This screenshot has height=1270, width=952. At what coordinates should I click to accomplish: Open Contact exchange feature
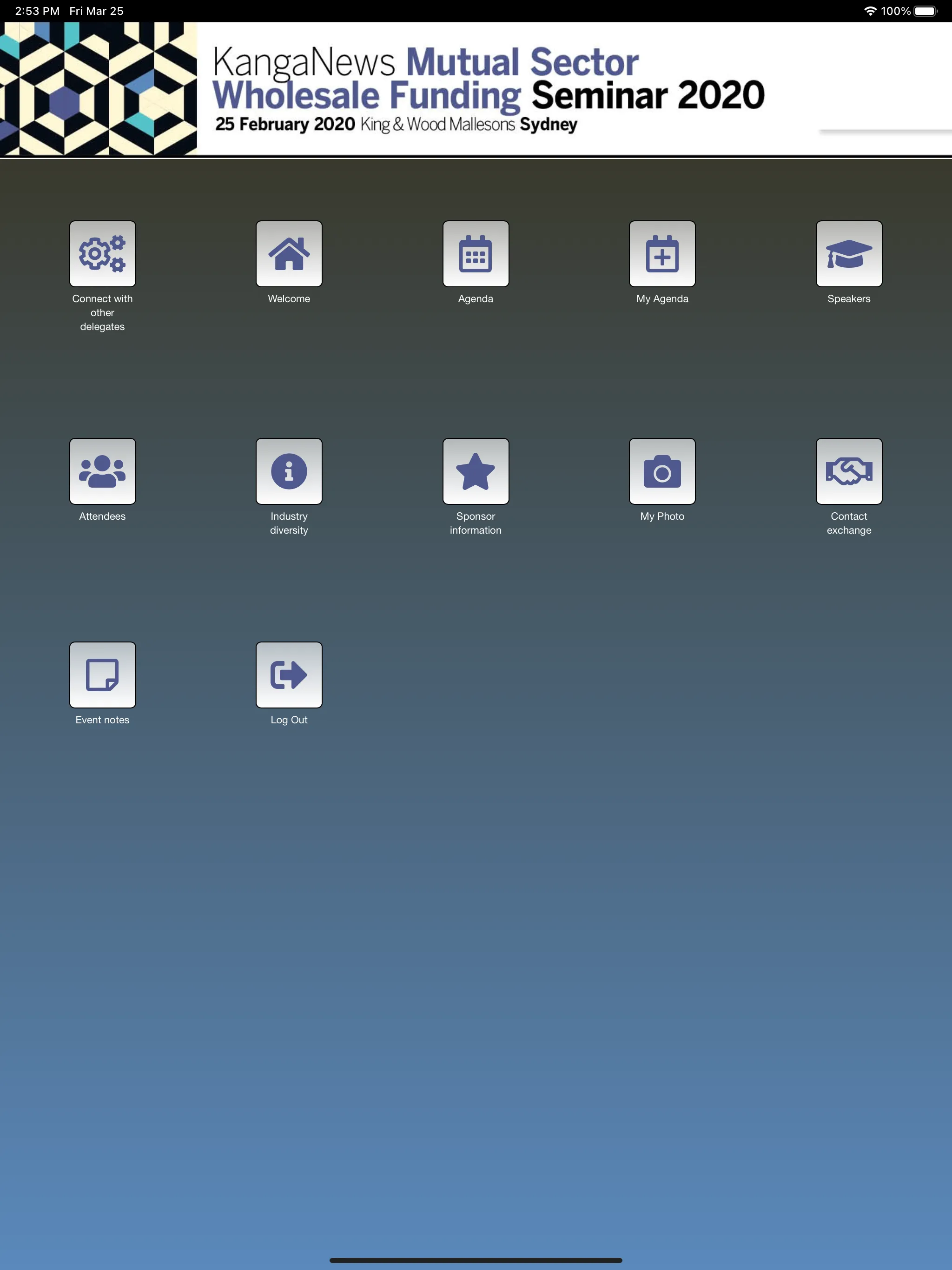coord(849,471)
